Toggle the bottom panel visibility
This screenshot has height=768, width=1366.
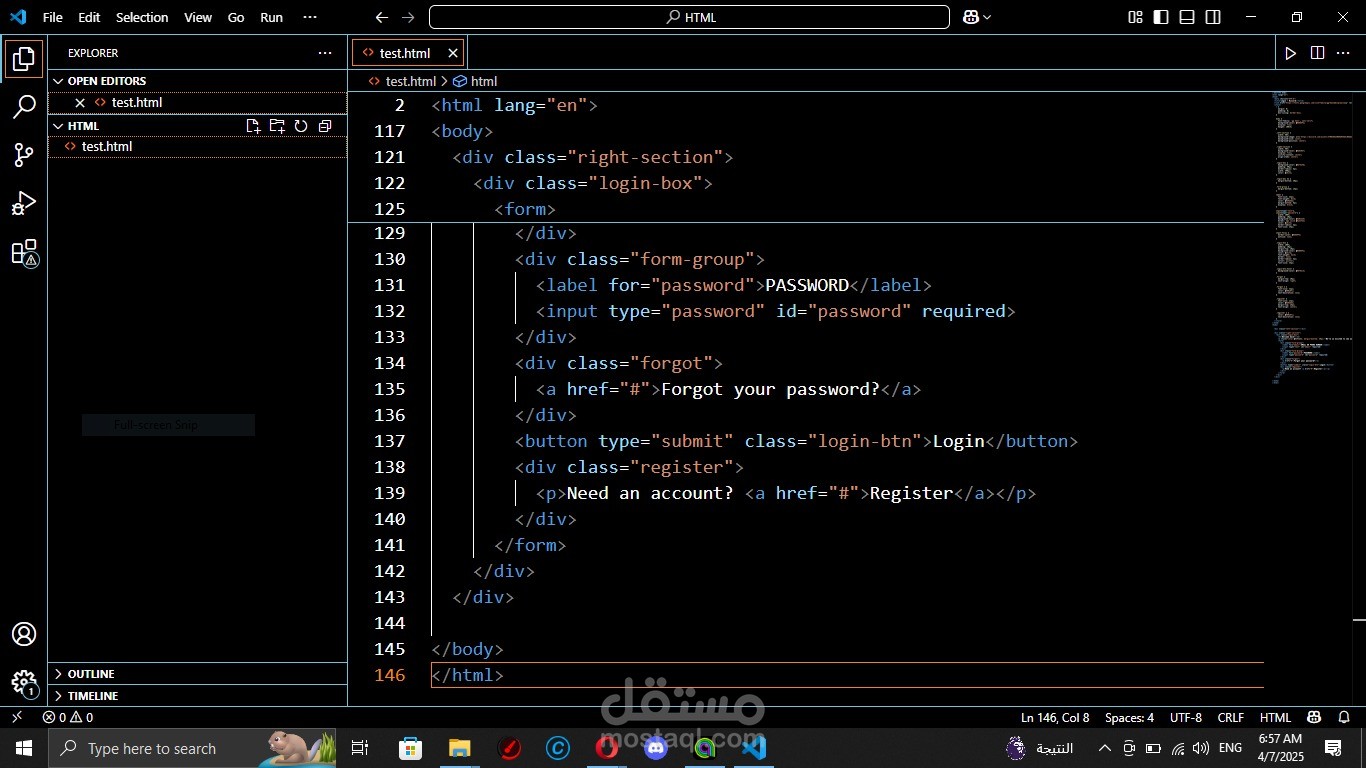(x=1187, y=17)
